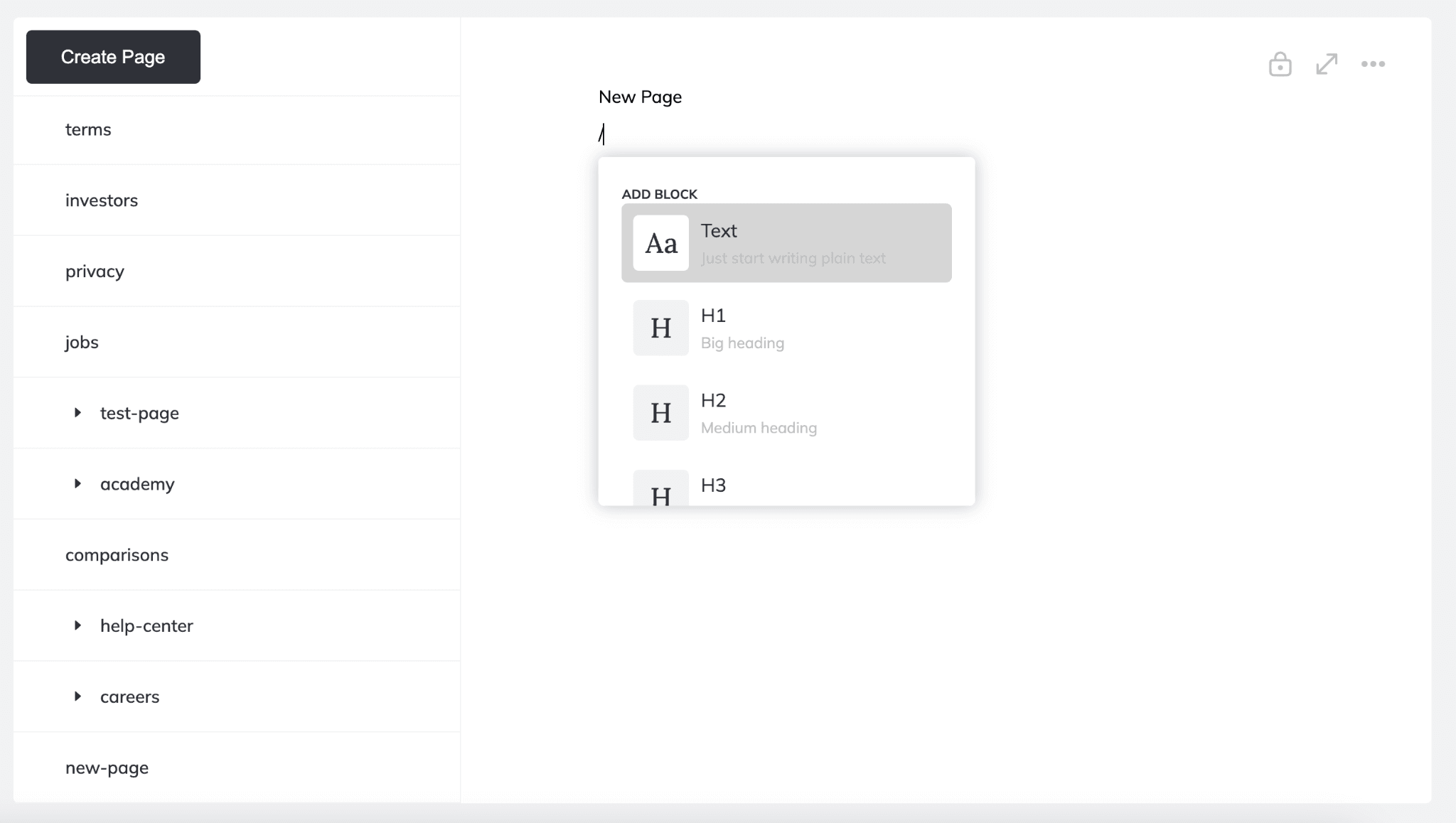Click the H icon beside H1
Screen dimensions: 1456x823
click(660, 328)
